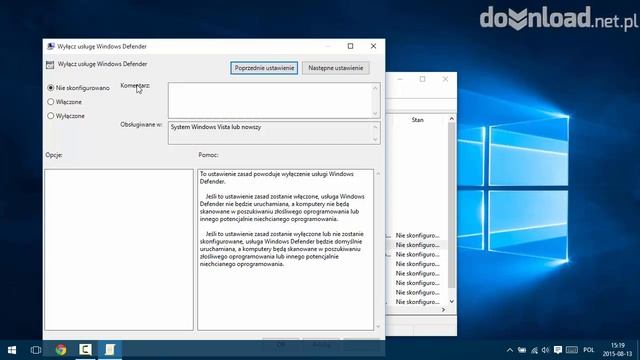Click the volume speaker tray icon

pyautogui.click(x=546, y=350)
